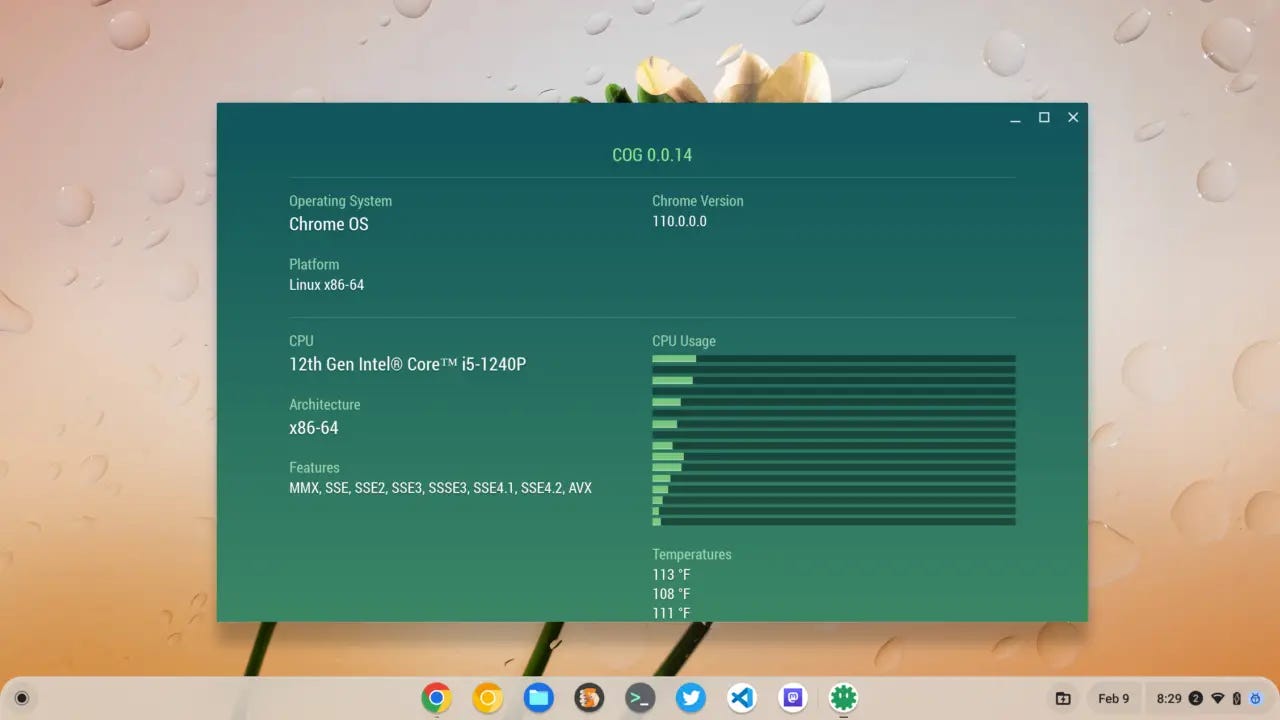Click the 113 °F temperature reading
Viewport: 1280px width, 720px height.
tap(671, 575)
